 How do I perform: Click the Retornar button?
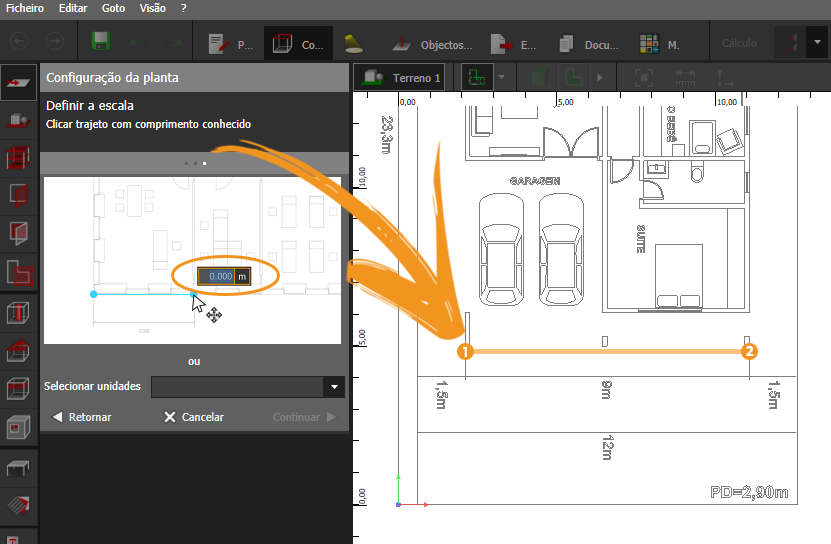coord(82,417)
